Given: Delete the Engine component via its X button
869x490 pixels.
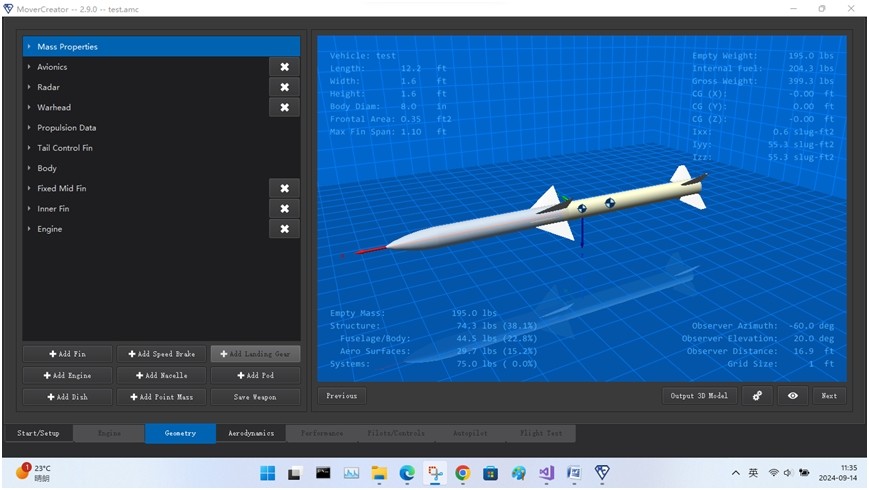Looking at the screenshot, I should (284, 229).
